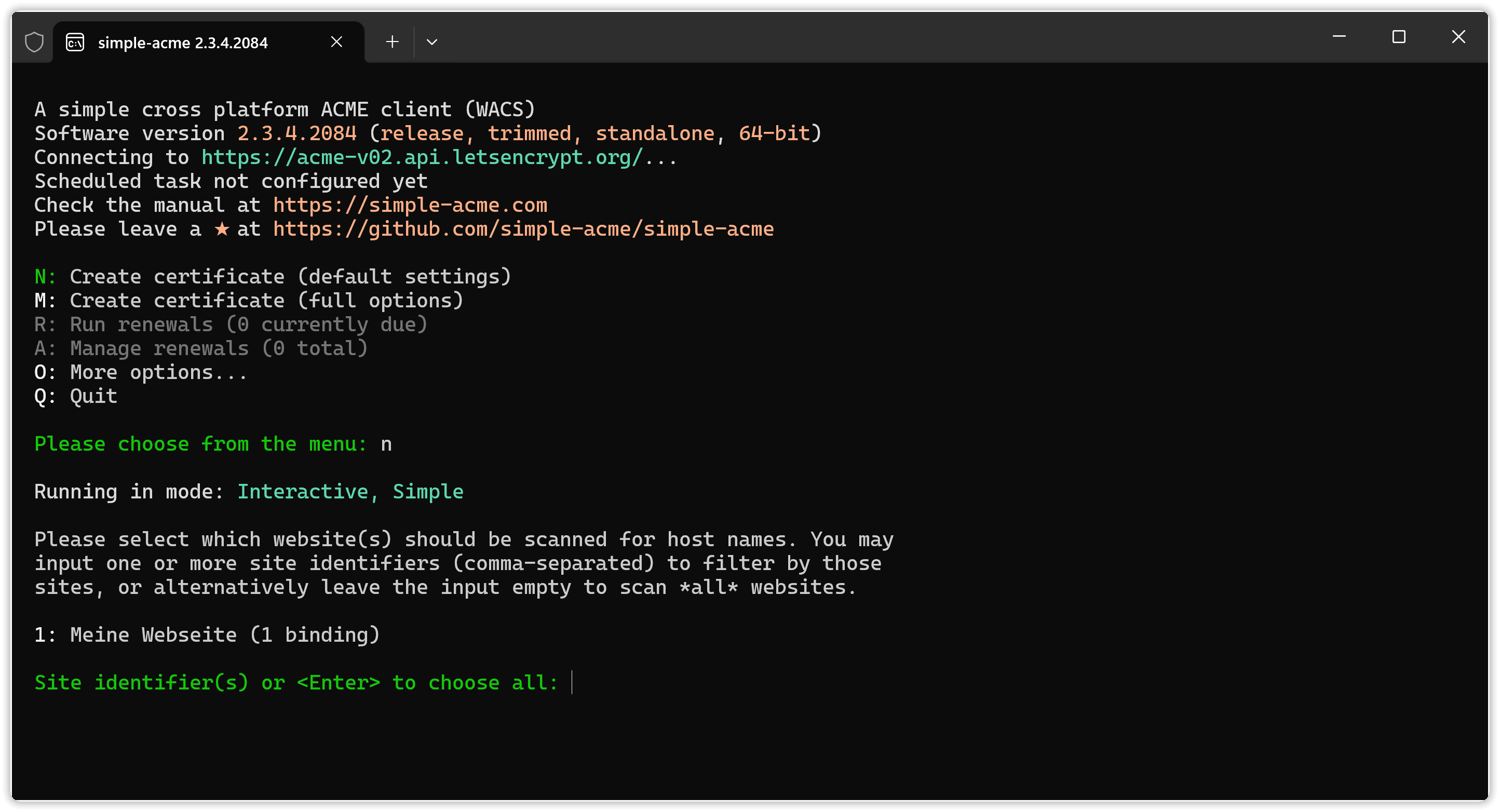Click the "M: Create certificate (full options)" line
Viewport: 1500px width, 812px height.
[249, 301]
